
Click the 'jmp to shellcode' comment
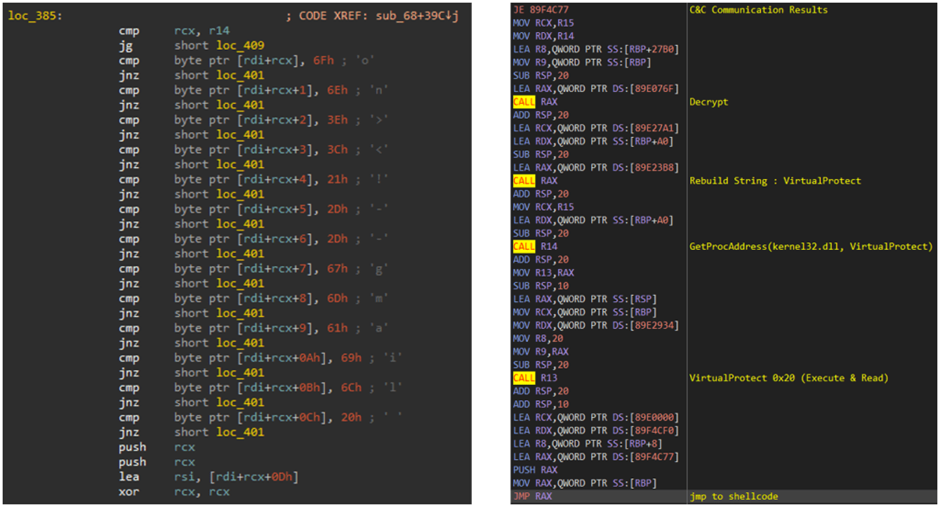click(734, 496)
